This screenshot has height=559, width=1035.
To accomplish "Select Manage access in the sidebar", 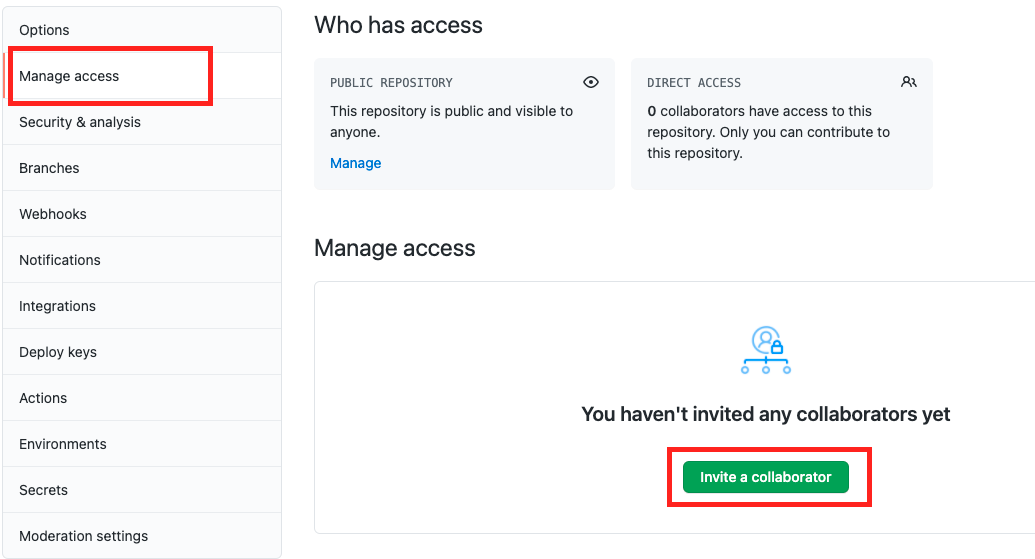I will point(142,76).
